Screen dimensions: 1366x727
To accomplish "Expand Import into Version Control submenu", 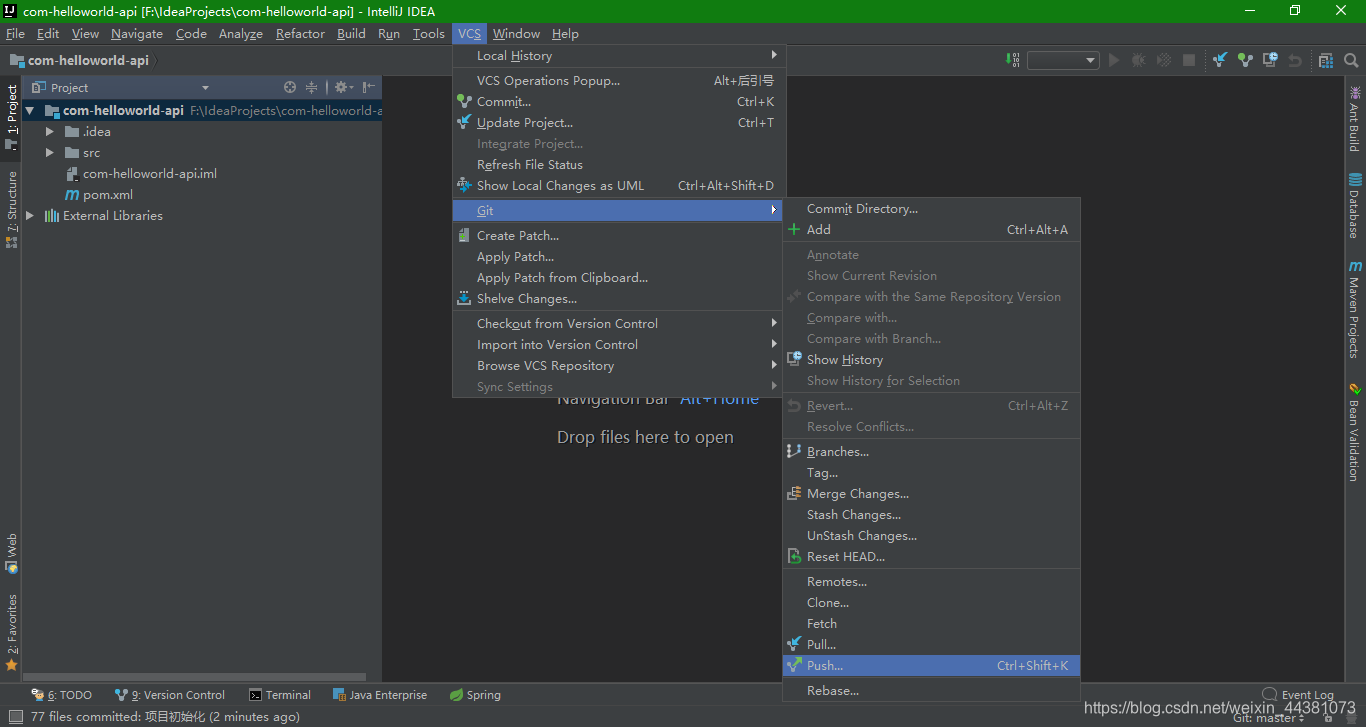I will tap(619, 345).
